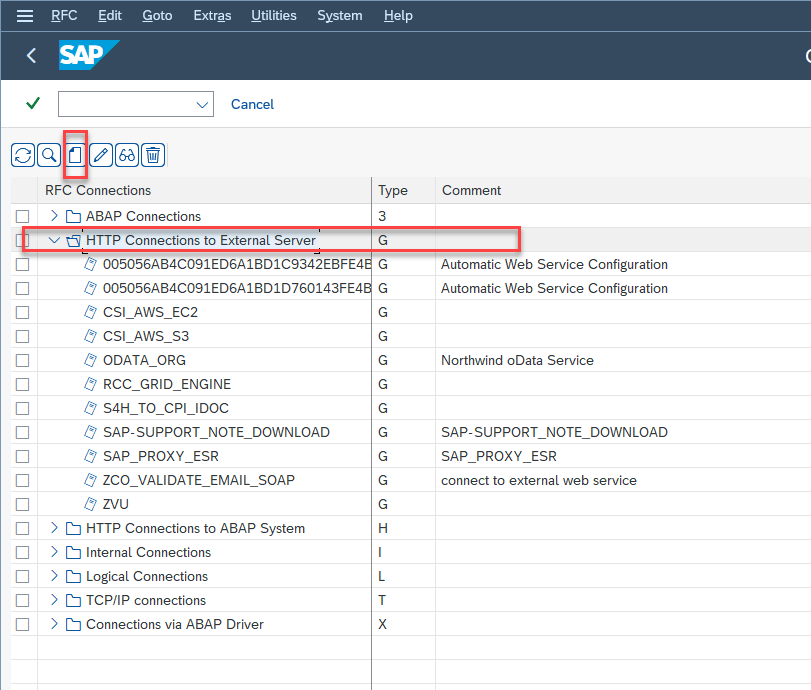
Task: Check the checkbox next to CSI_AWS_EC2
Action: coord(22,312)
